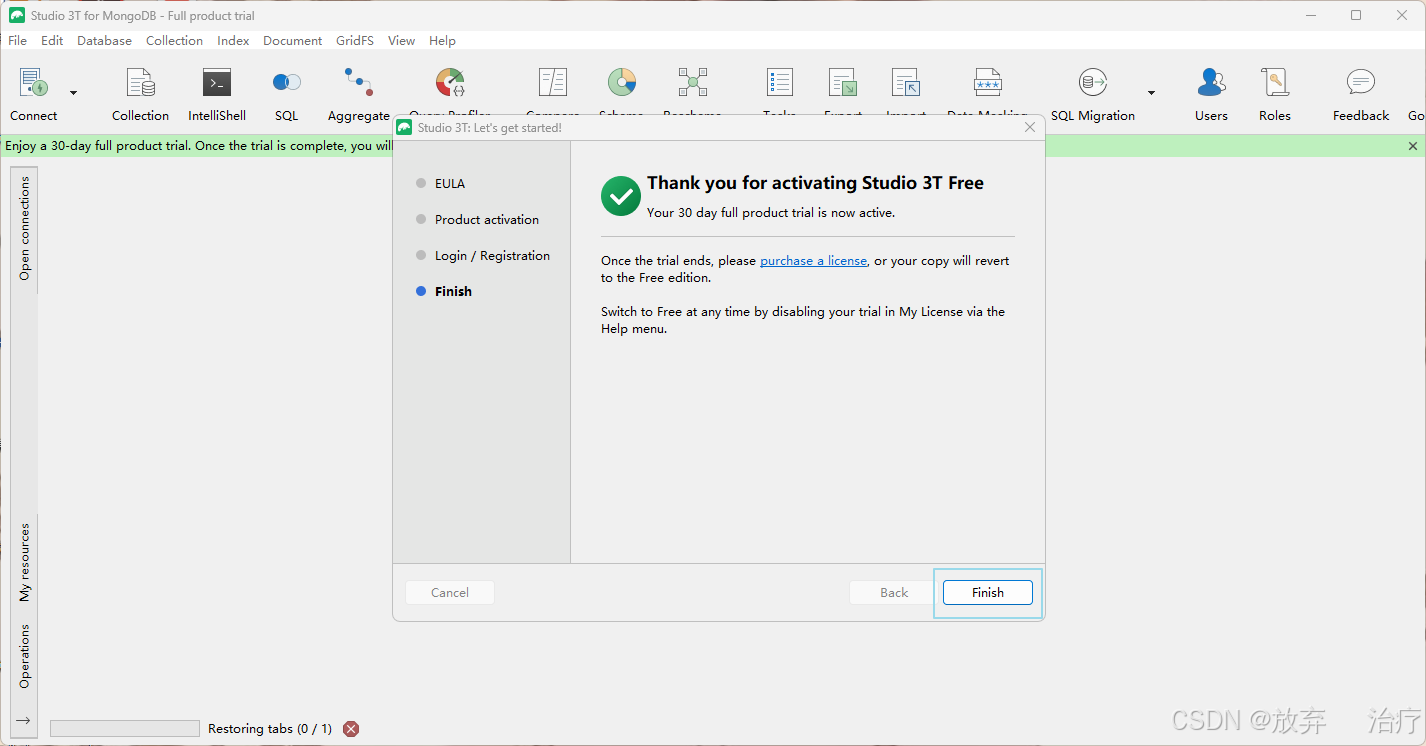This screenshot has height=746, width=1426.
Task: Open the GridFS menu
Action: pyautogui.click(x=355, y=41)
